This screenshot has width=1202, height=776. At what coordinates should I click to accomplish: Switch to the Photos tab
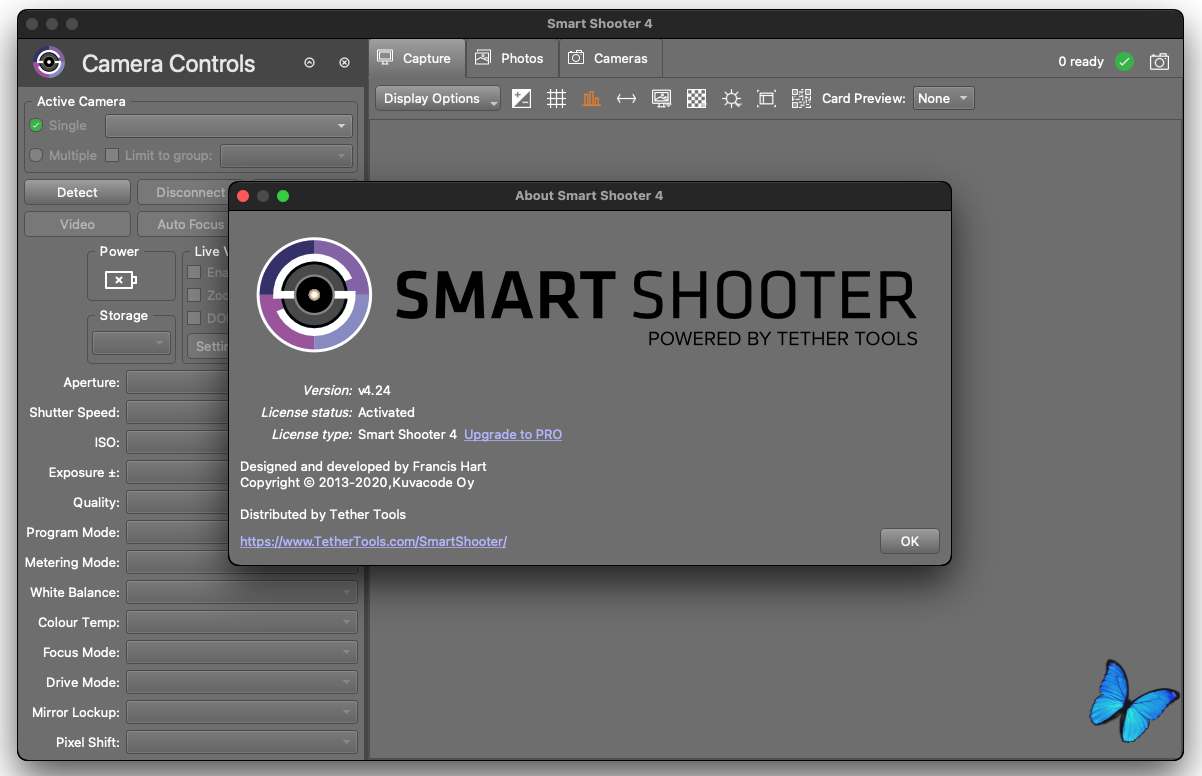tap(510, 58)
